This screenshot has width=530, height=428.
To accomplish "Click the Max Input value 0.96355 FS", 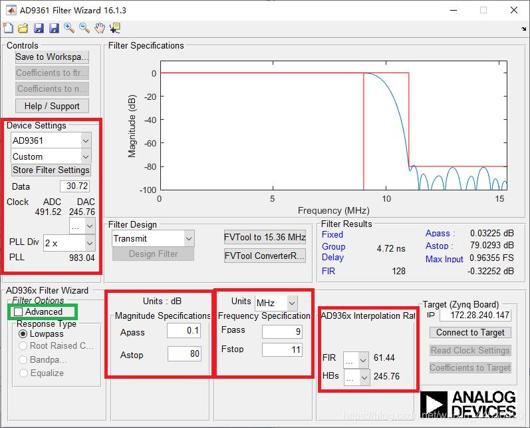I will (x=492, y=258).
